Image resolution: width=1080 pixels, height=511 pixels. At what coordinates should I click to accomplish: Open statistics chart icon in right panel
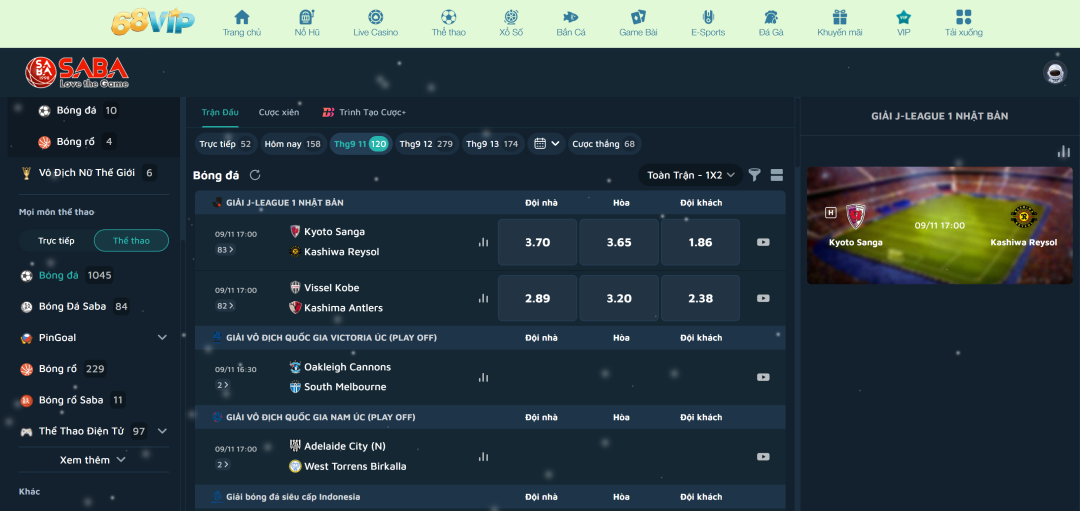(x=1064, y=152)
